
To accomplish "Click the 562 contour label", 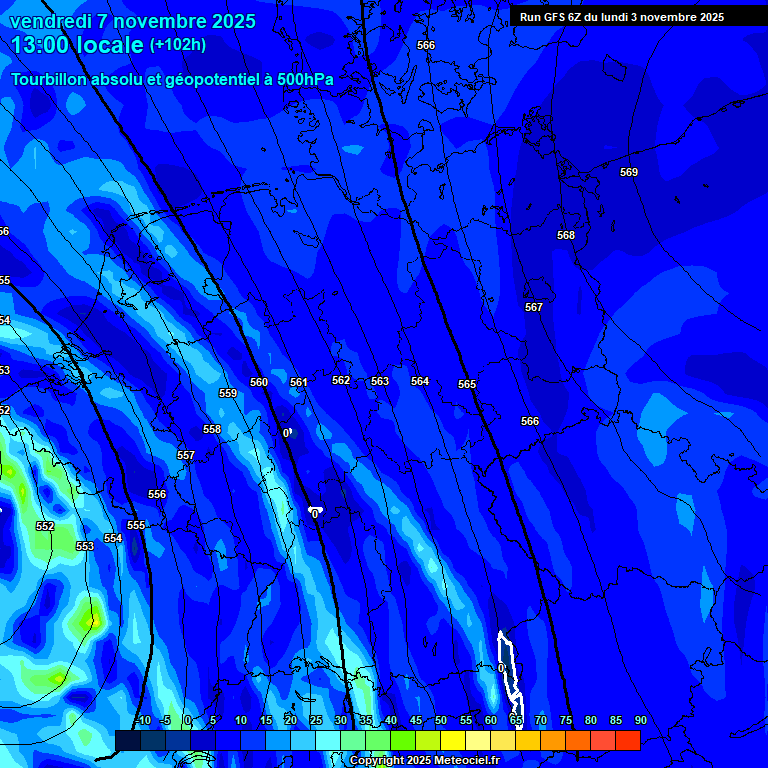I will (341, 381).
